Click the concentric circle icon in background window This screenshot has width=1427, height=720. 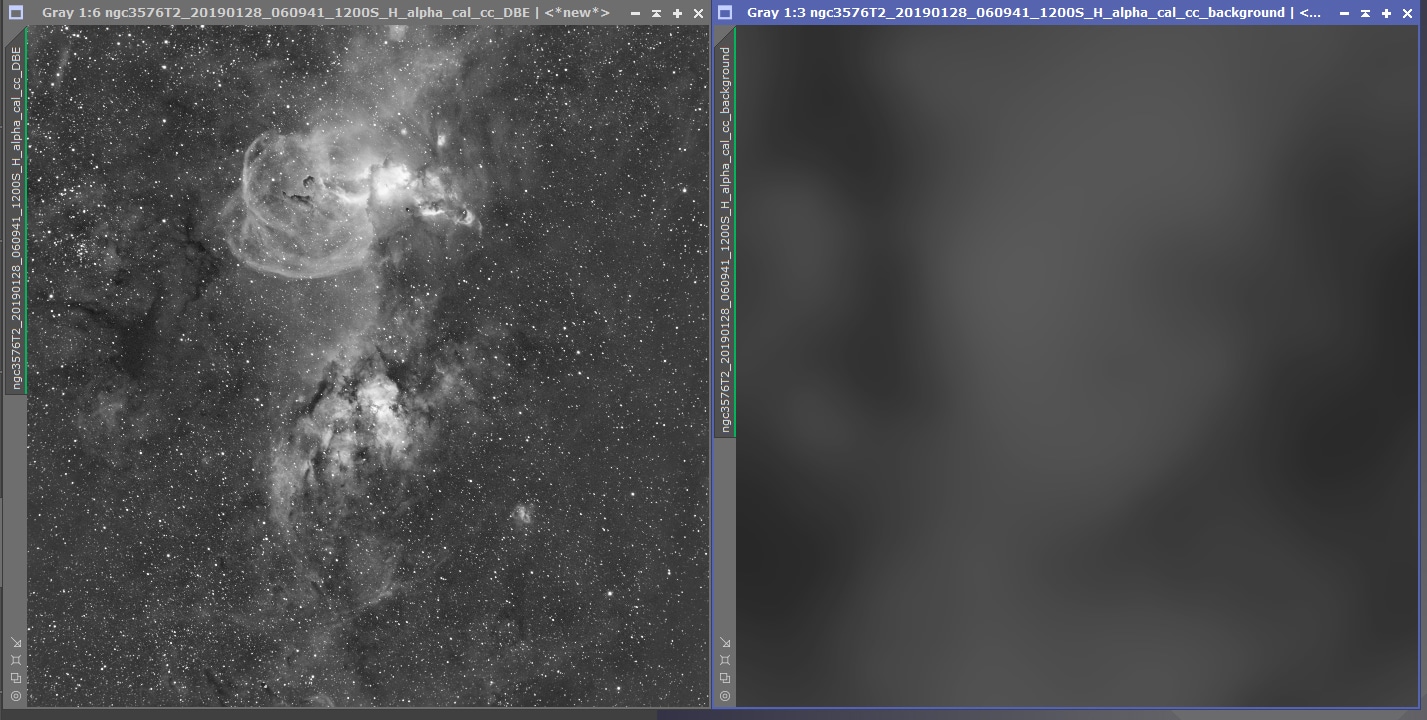point(725,696)
